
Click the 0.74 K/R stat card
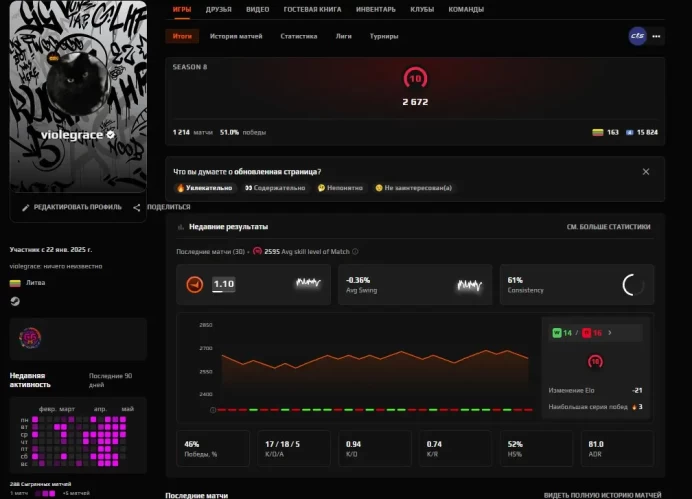(455, 449)
